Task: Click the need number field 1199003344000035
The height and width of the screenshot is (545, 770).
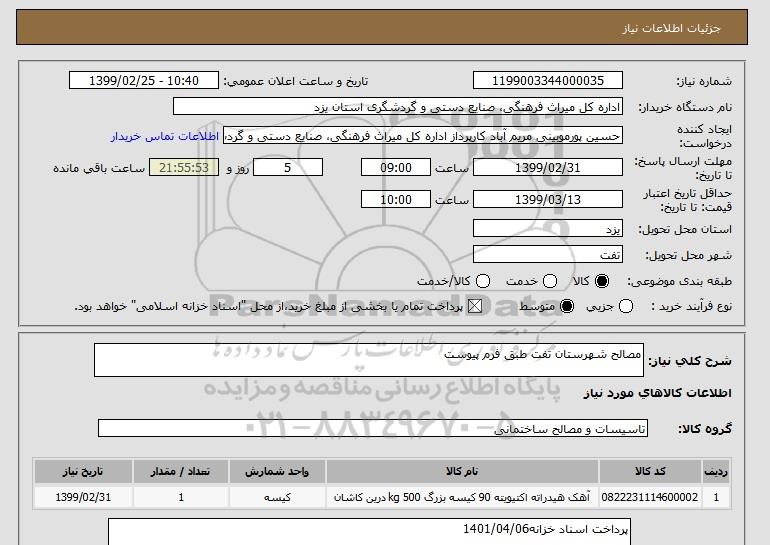Action: point(548,81)
